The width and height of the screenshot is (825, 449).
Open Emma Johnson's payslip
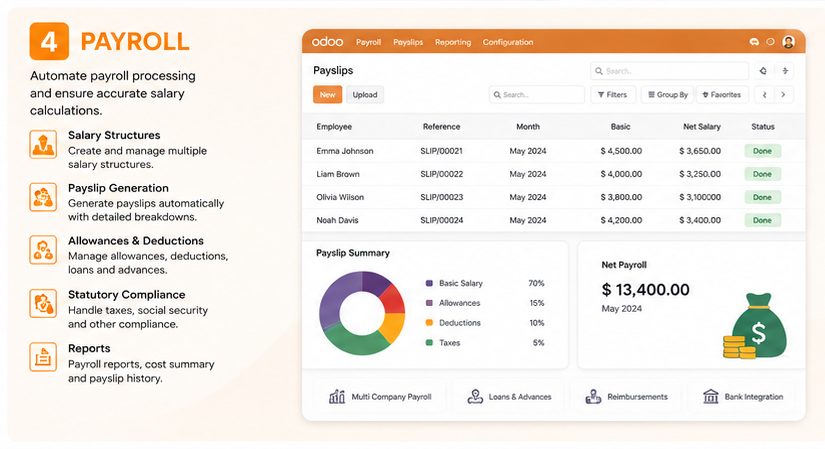345,151
